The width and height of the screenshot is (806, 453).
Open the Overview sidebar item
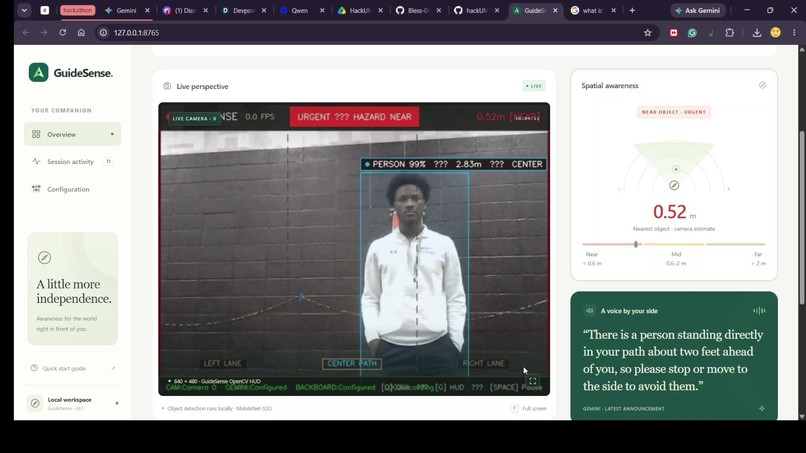[x=72, y=134]
